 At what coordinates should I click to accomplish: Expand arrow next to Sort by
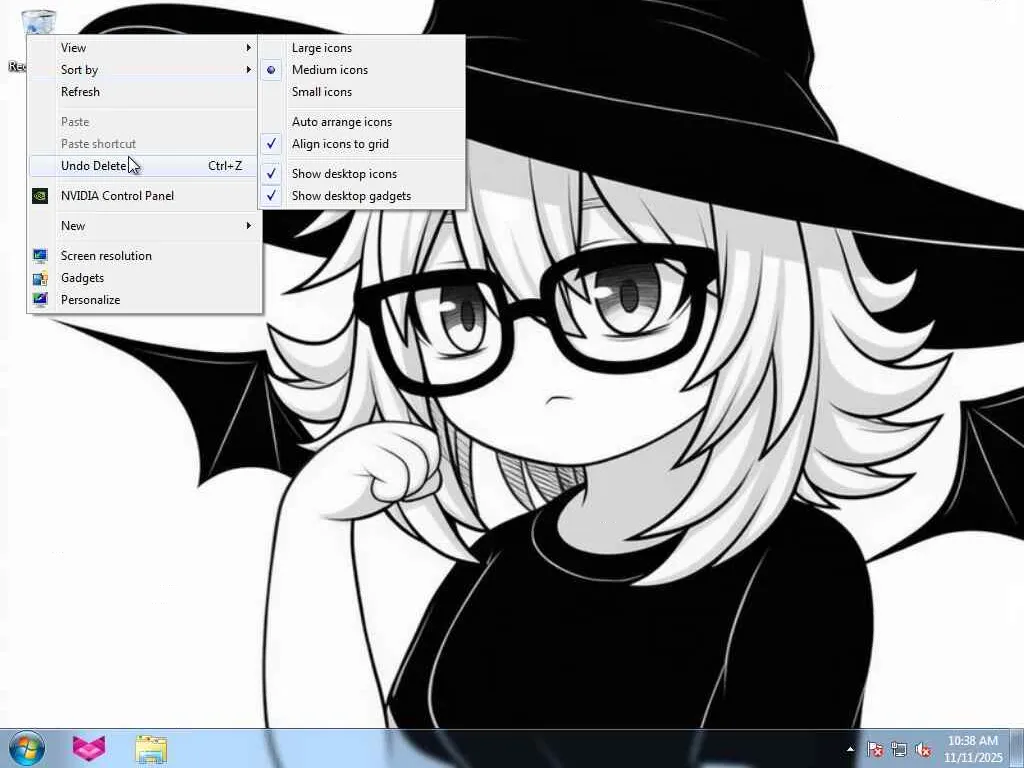pyautogui.click(x=248, y=70)
